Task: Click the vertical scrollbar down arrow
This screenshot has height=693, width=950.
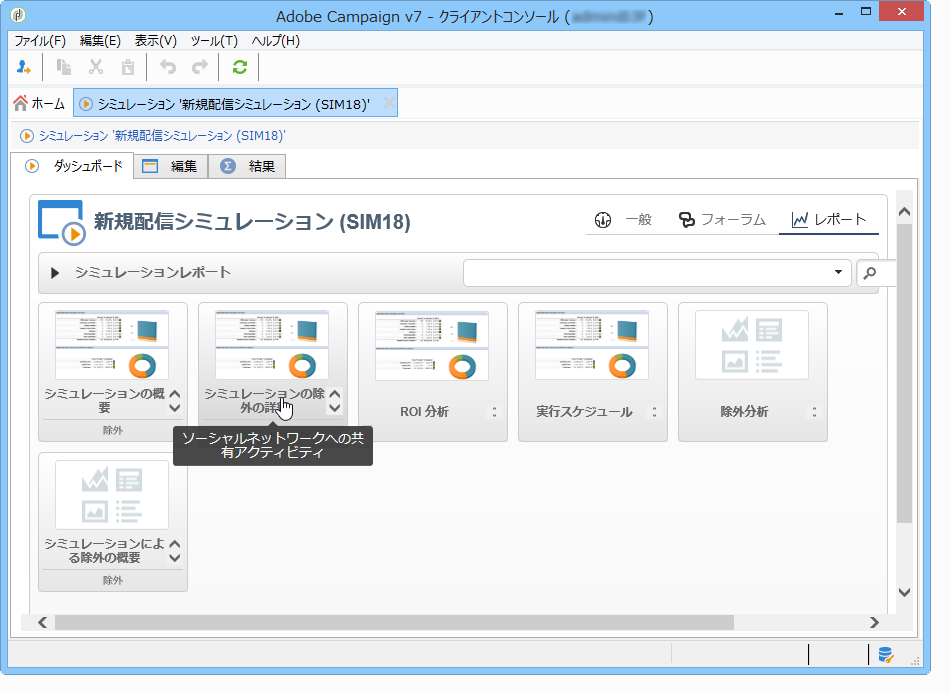Action: pos(905,592)
